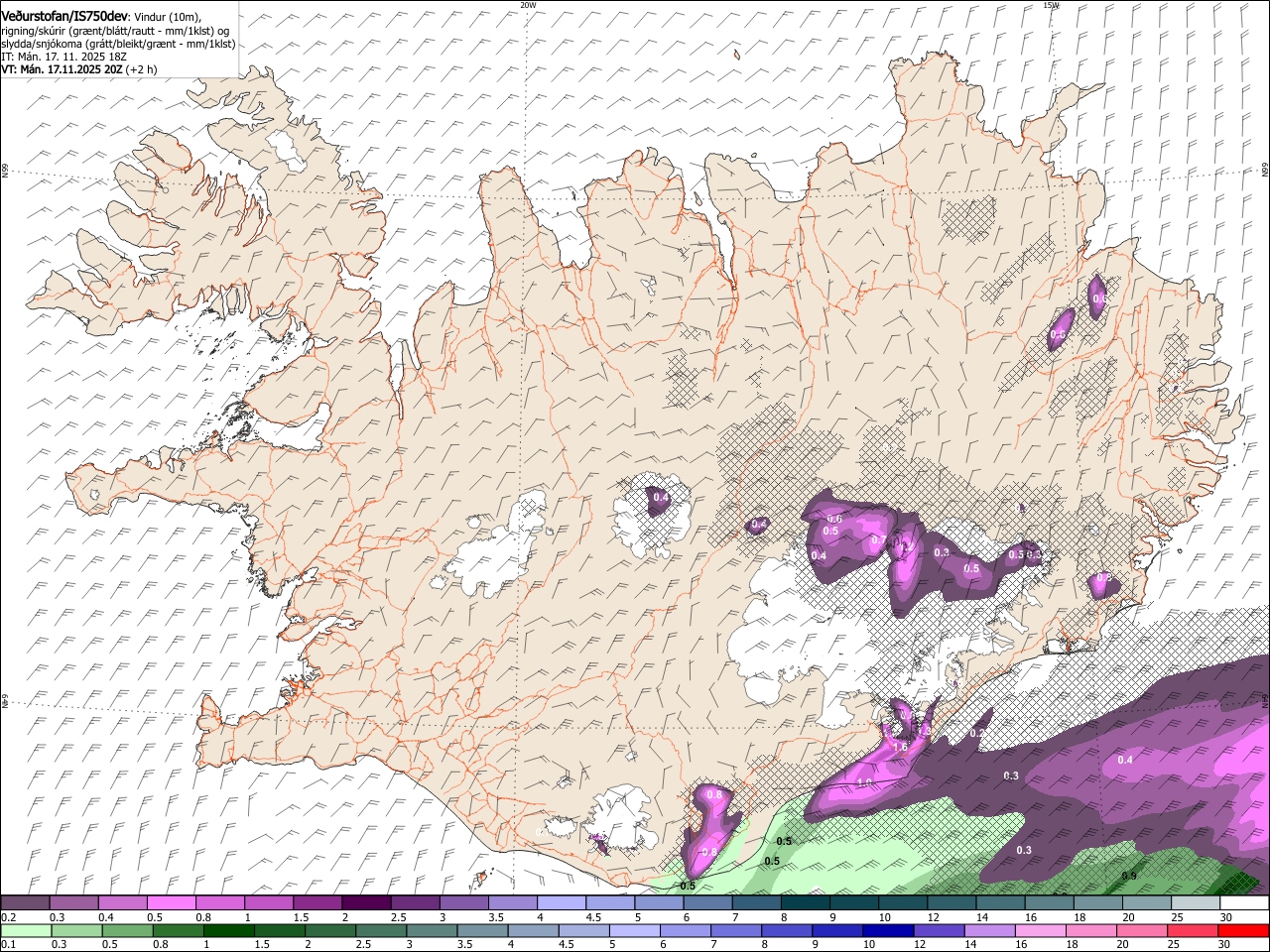The image size is (1270, 952).
Task: Select the VT: Mán. 17.11.2025 20Z (+2 h) line
Action: click(79, 69)
